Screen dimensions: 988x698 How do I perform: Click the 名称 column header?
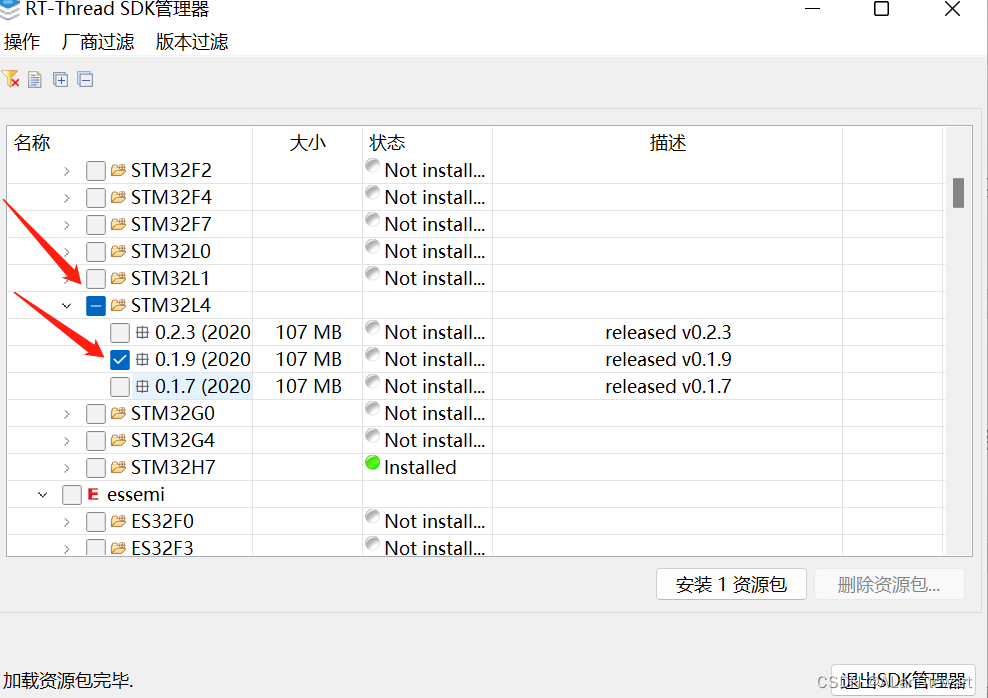coord(130,142)
